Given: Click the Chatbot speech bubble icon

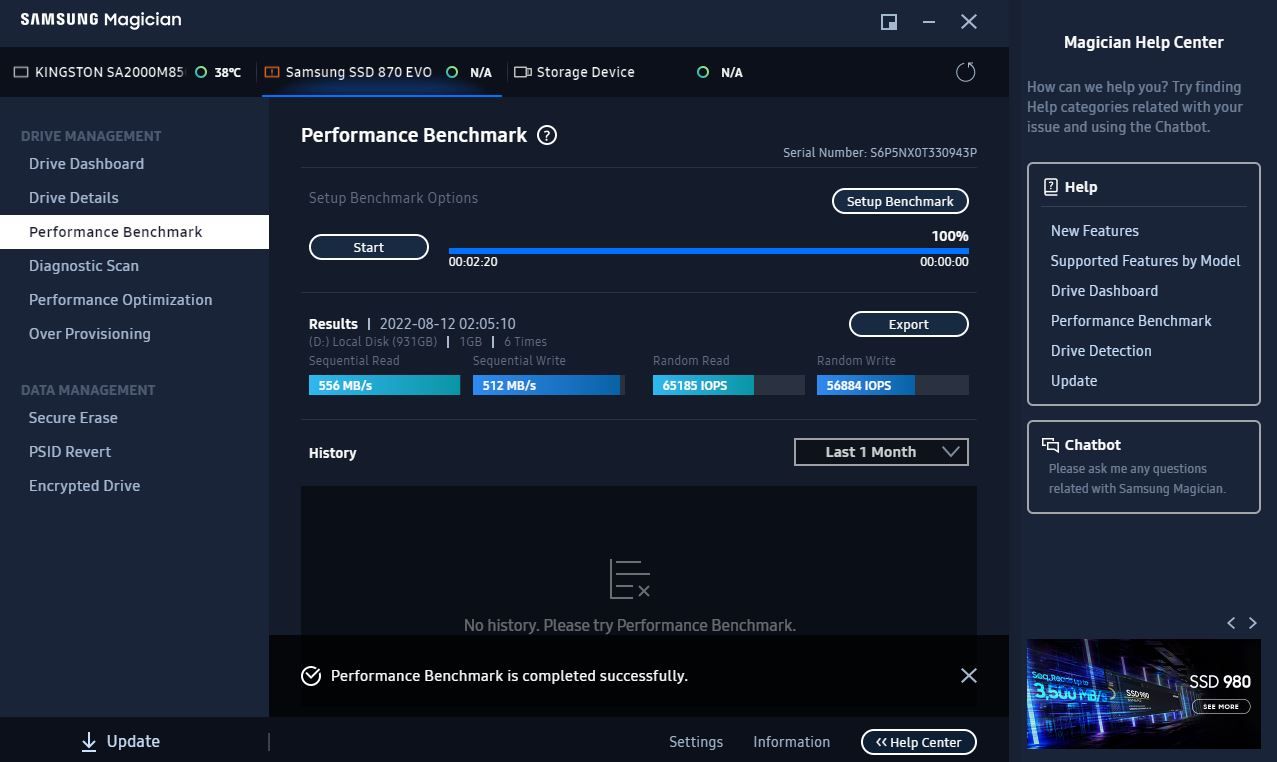Looking at the screenshot, I should coord(1050,445).
